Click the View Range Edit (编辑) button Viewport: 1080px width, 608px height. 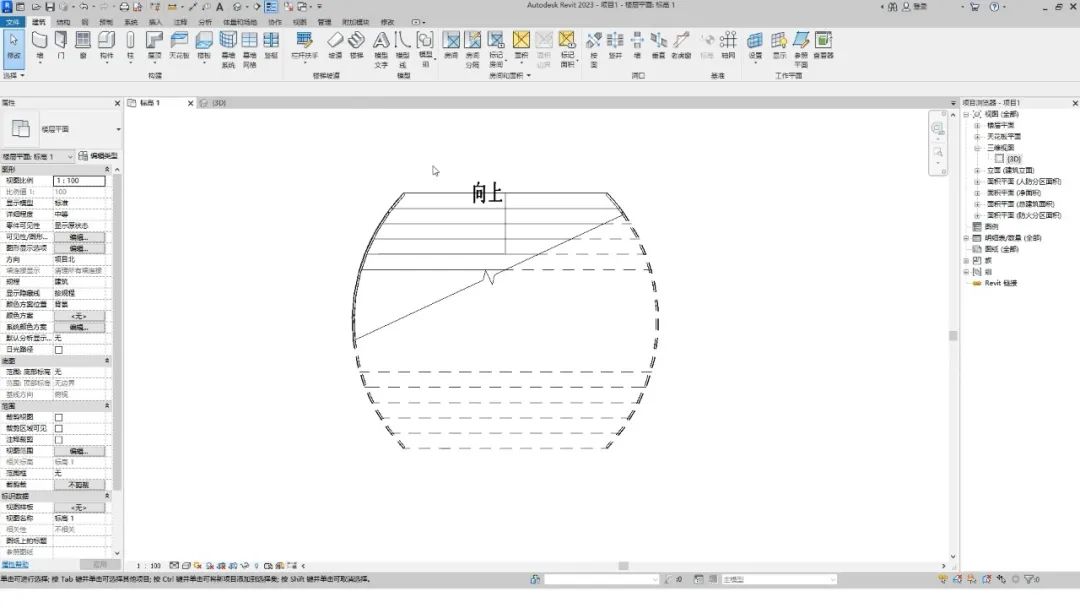pyautogui.click(x=79, y=451)
